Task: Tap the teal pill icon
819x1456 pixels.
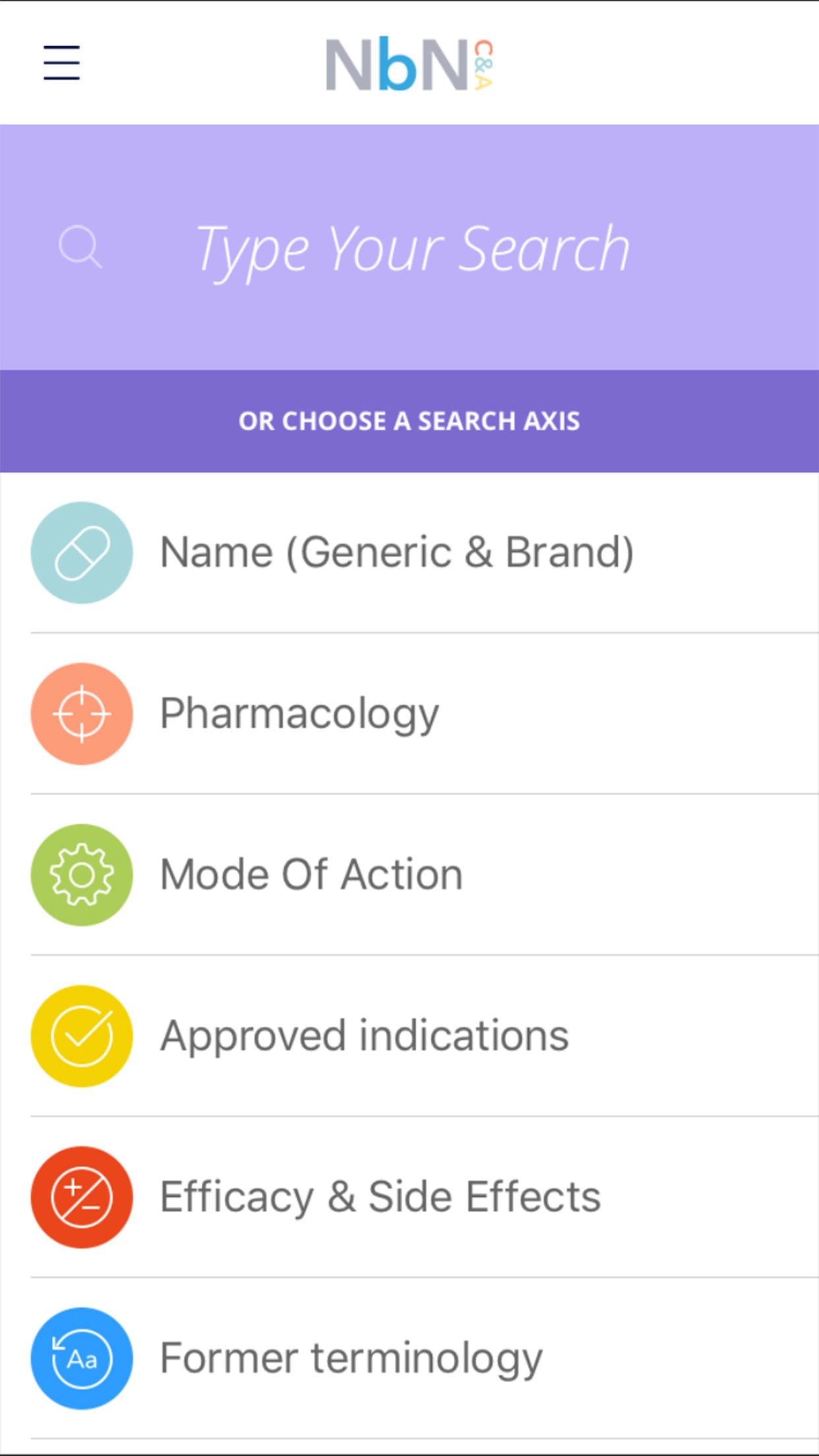Action: [x=82, y=553]
